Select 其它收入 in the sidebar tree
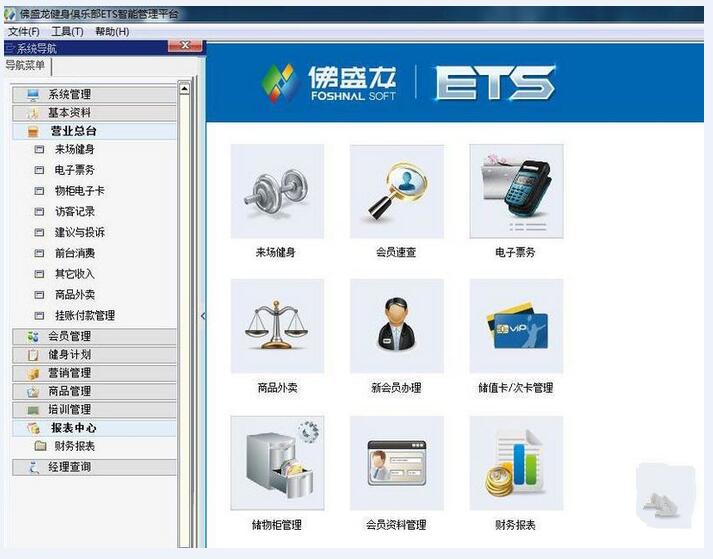Viewport: 713px width, 559px height. [75, 274]
